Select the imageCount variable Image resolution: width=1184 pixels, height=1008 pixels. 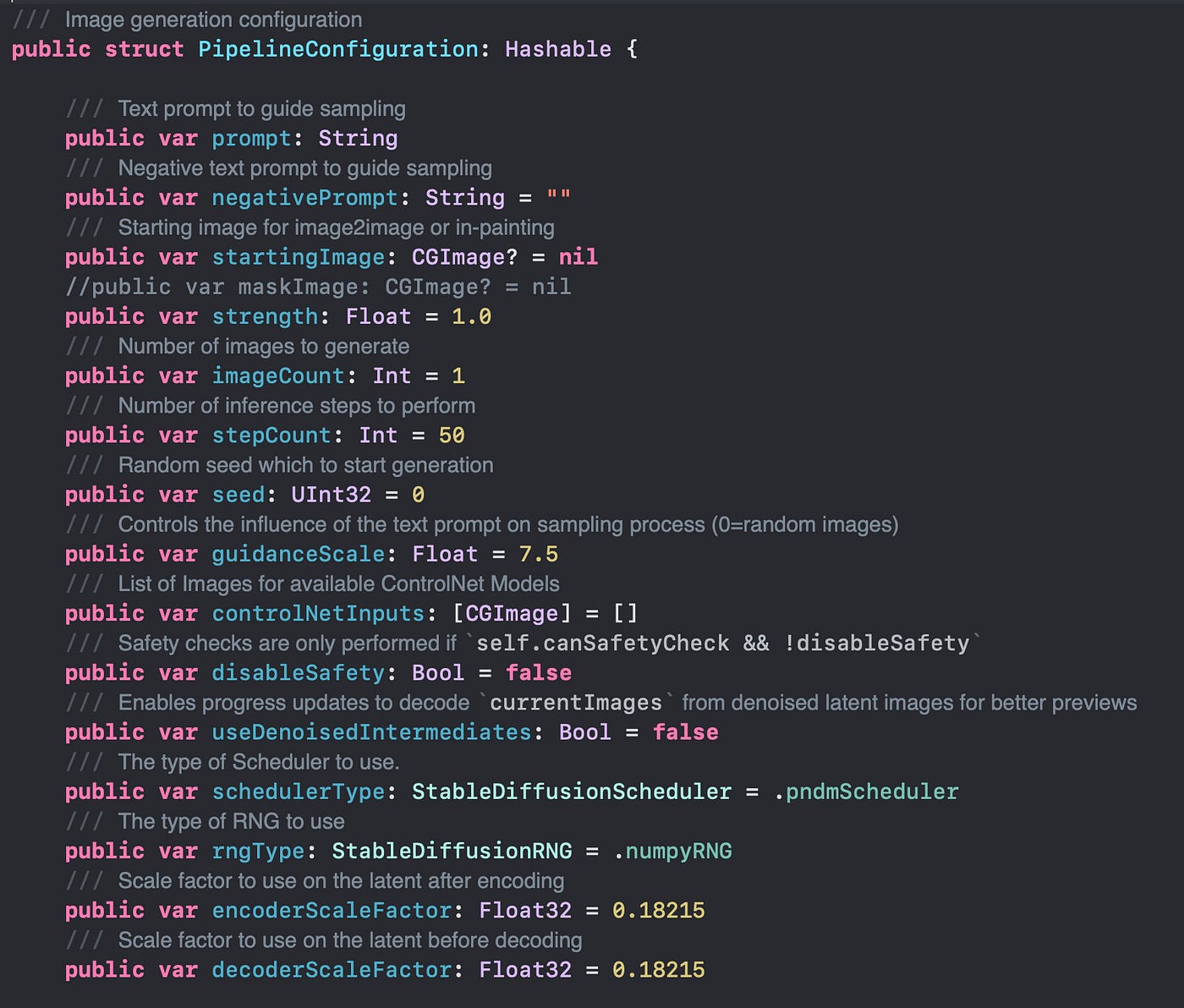[279, 375]
